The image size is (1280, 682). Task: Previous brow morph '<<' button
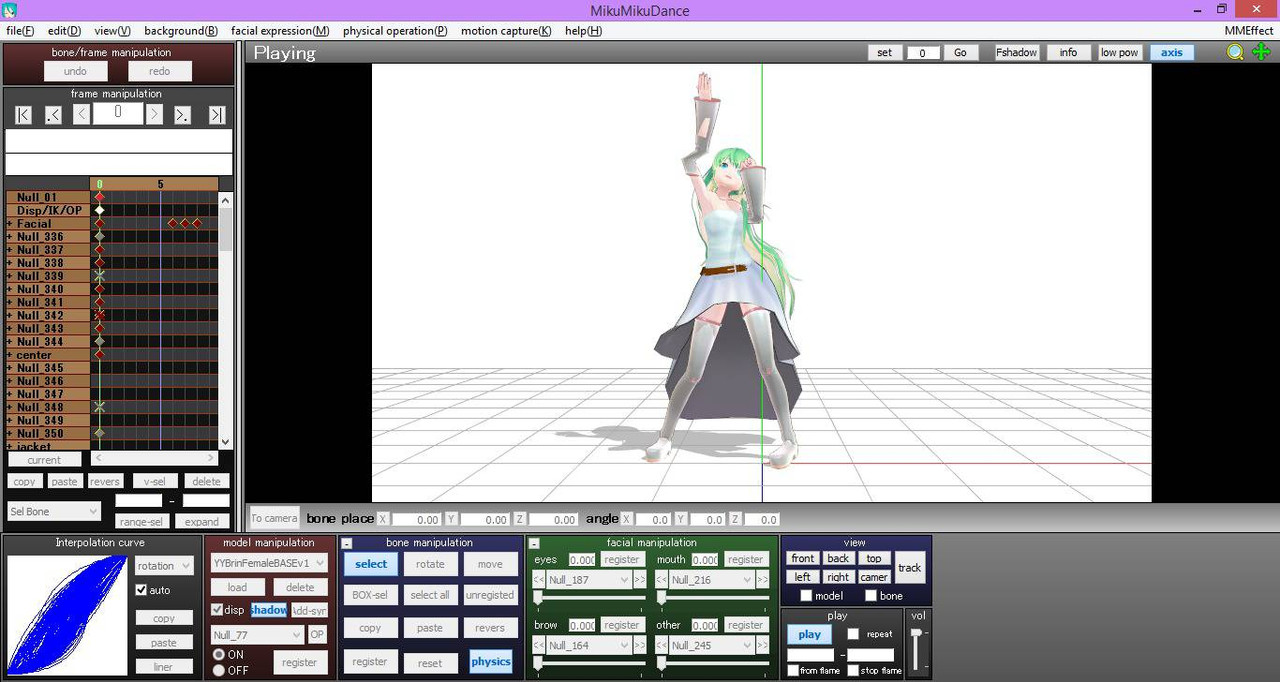click(538, 645)
